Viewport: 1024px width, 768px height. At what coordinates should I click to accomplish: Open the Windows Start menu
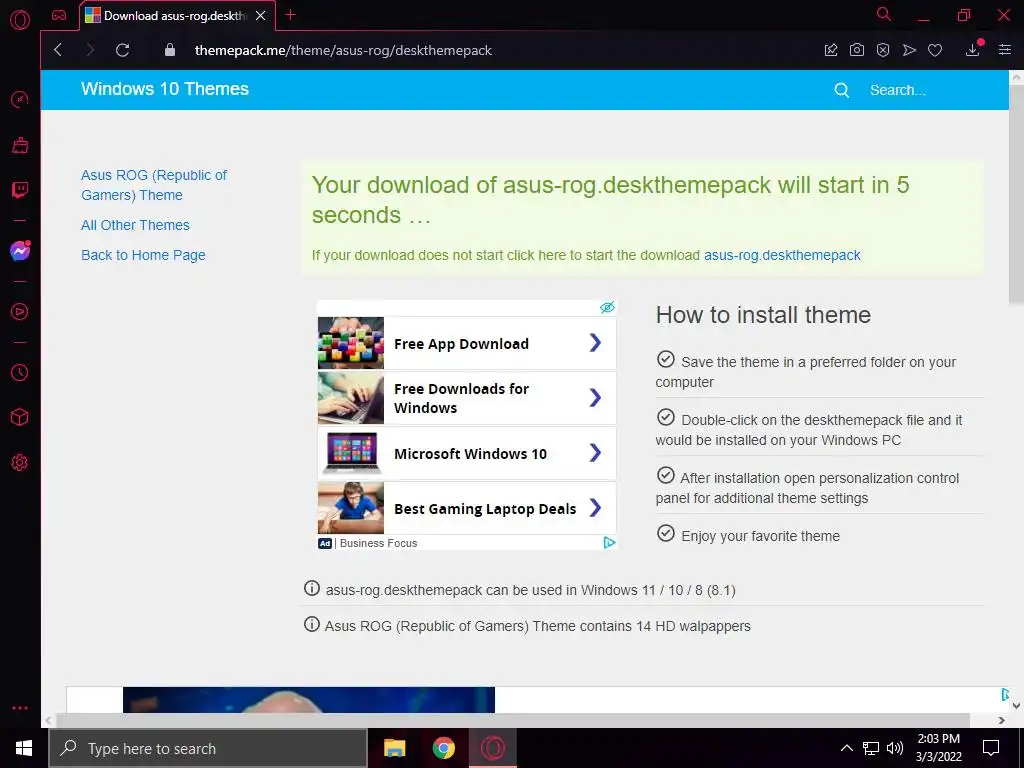click(24, 748)
